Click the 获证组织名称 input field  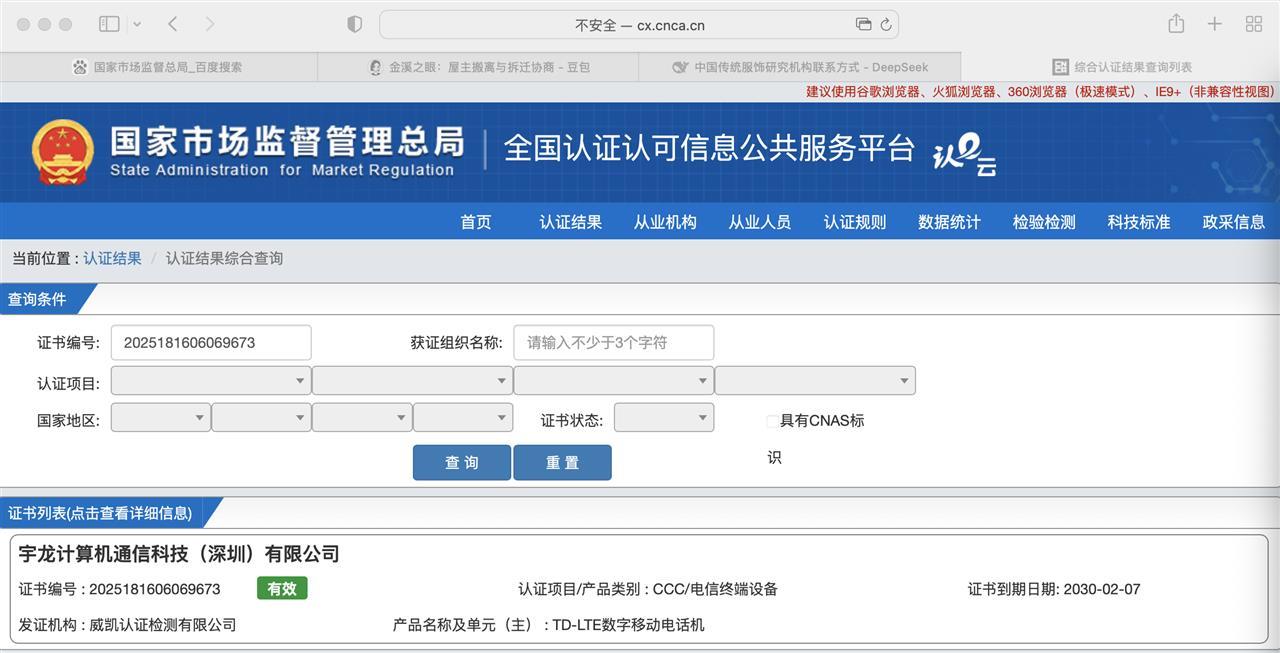613,343
